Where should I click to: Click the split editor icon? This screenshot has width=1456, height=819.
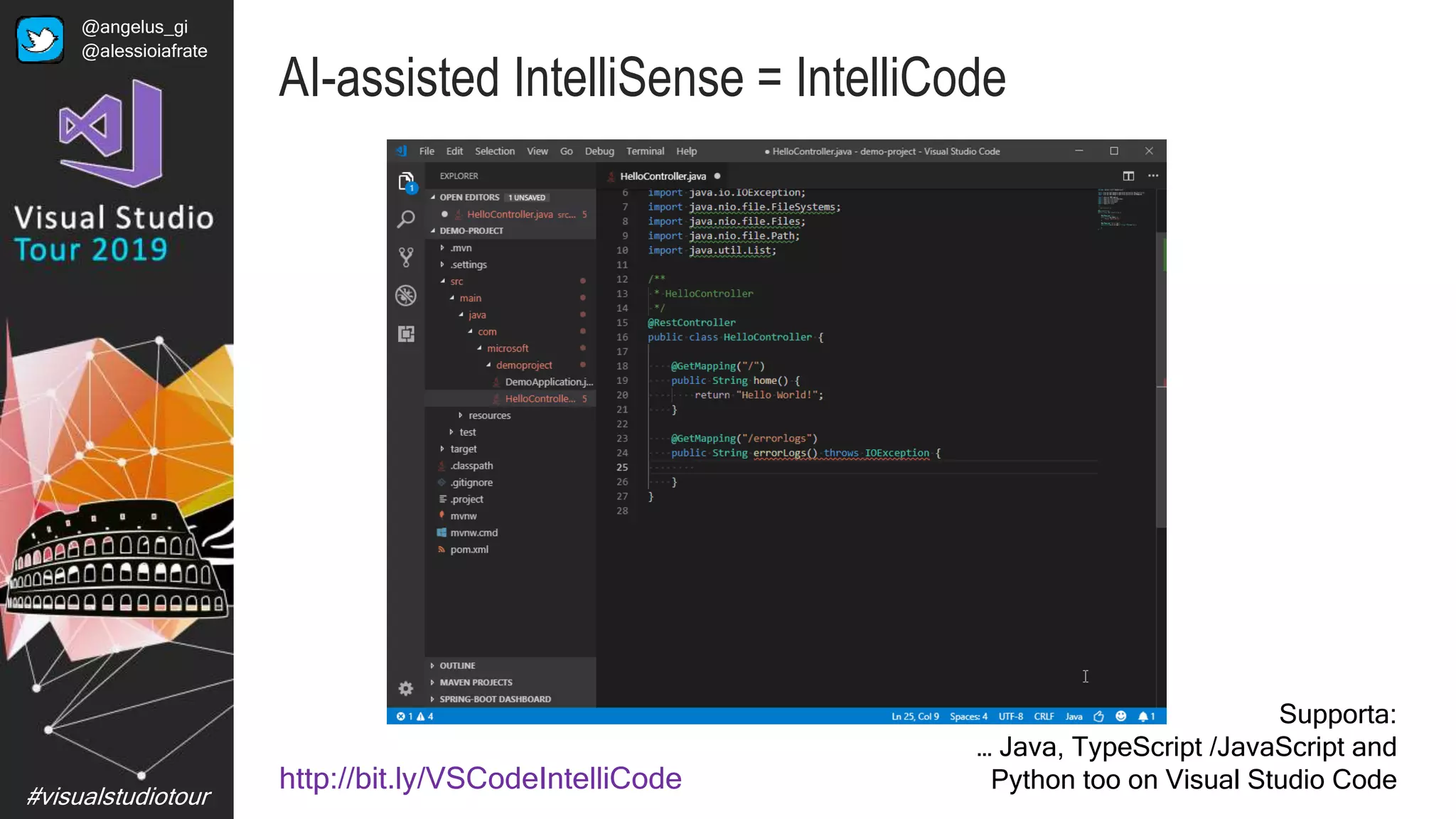pyautogui.click(x=1128, y=176)
